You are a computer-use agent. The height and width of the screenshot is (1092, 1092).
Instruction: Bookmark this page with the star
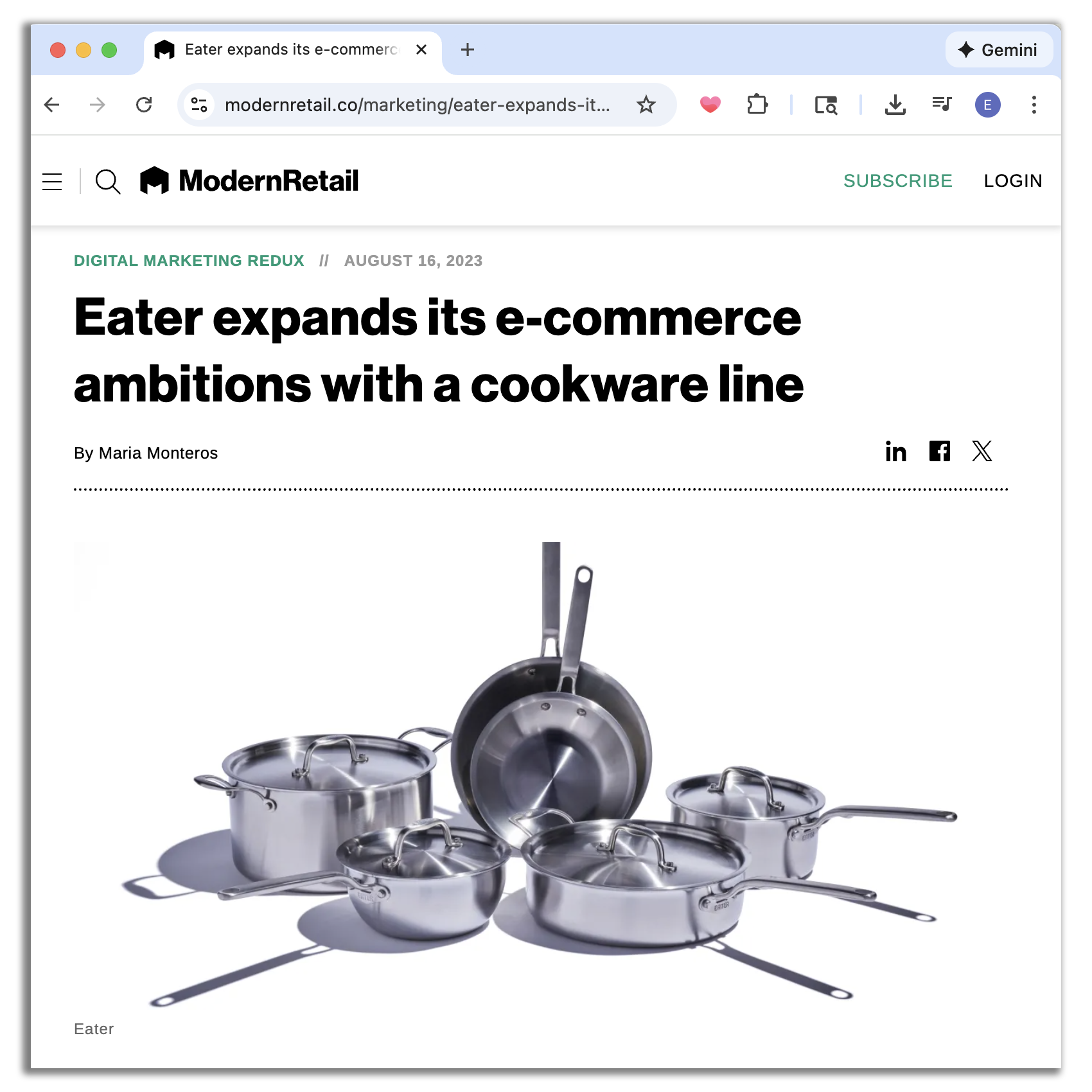pyautogui.click(x=646, y=105)
